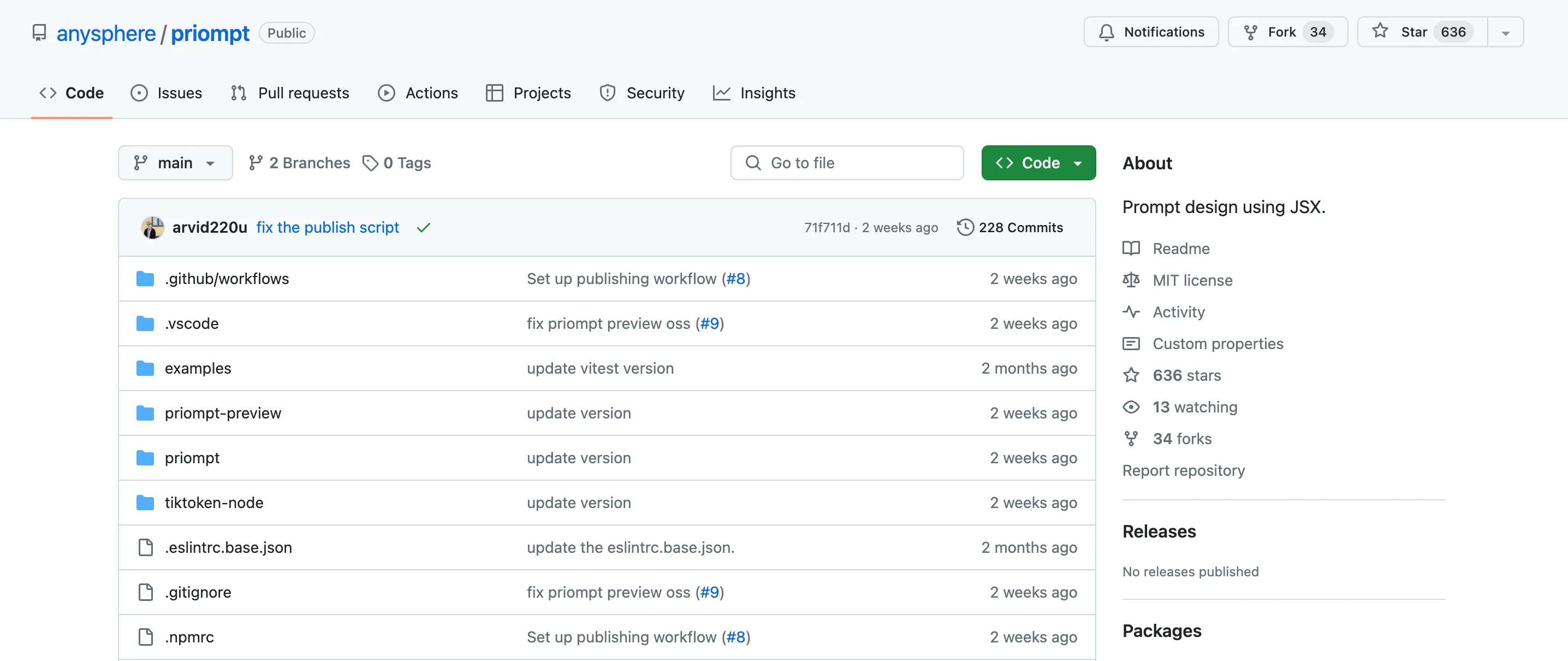
Task: Click the folder icon for priompt-preview
Action: click(x=145, y=412)
